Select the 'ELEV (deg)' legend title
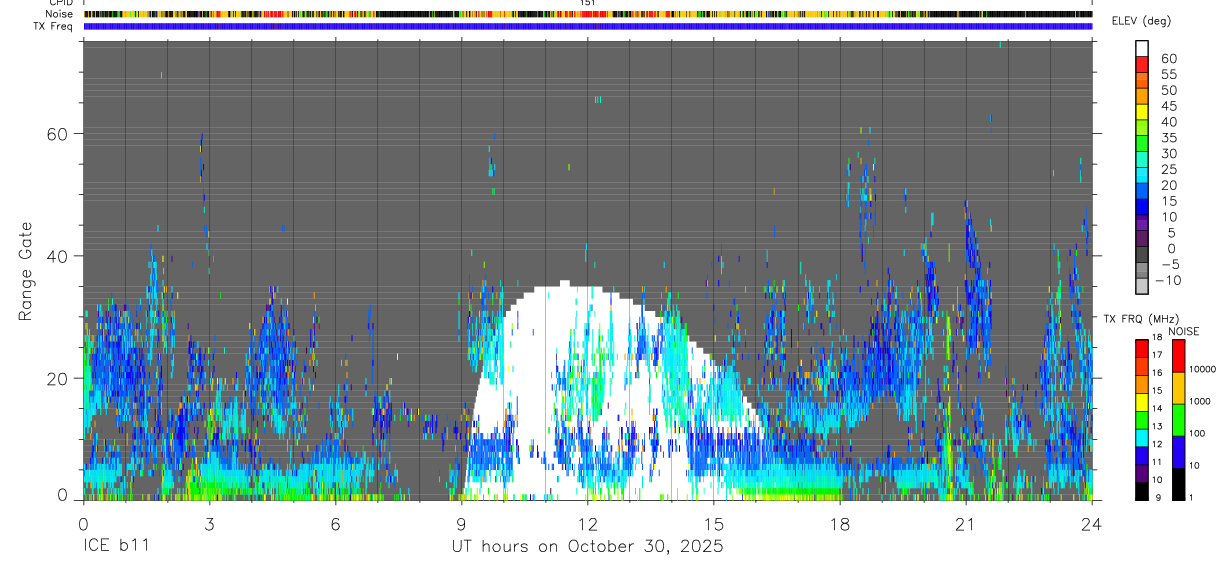This screenshot has width=1228, height=567. [1142, 21]
